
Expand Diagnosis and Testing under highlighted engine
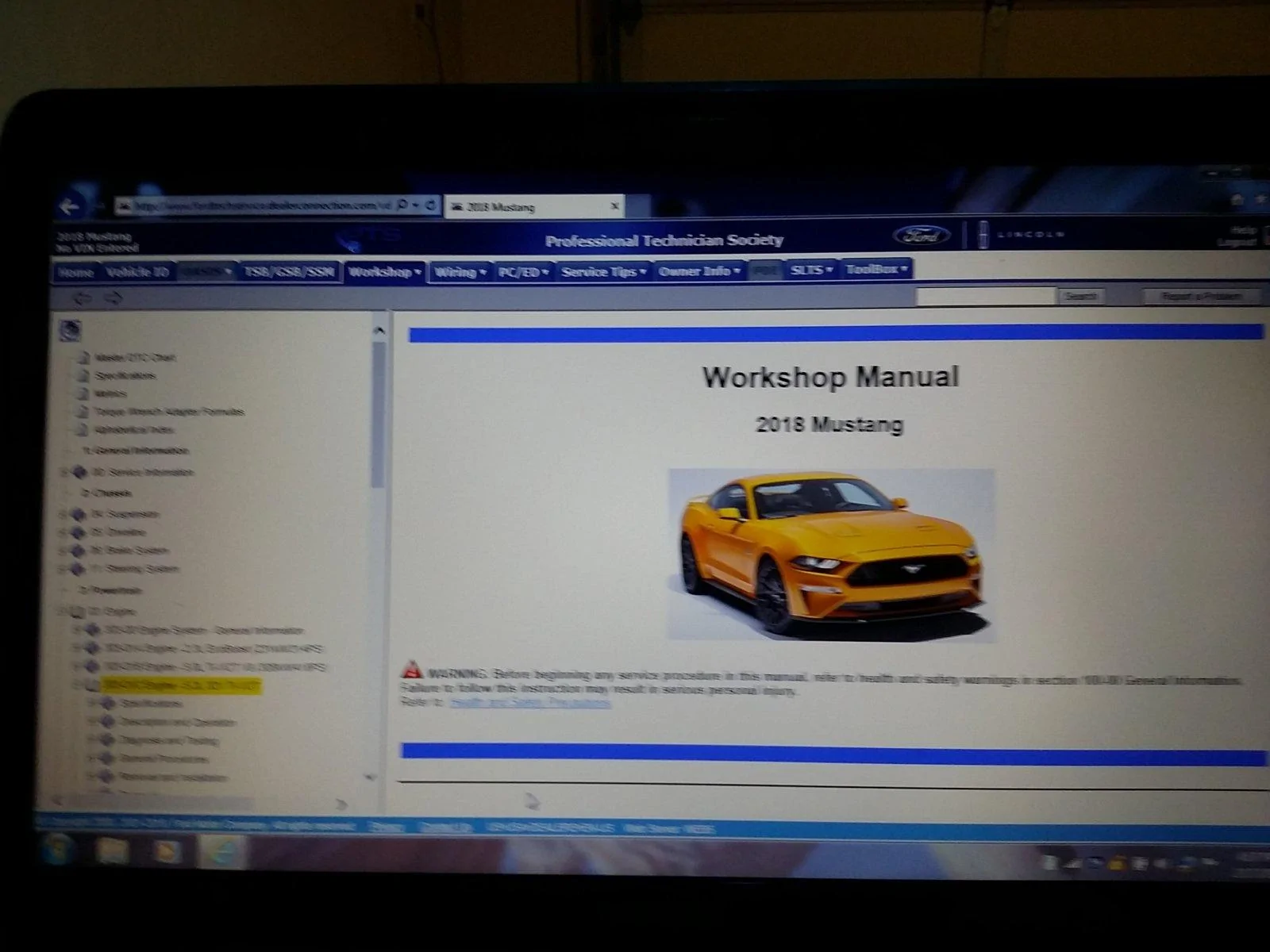pyautogui.click(x=92, y=739)
